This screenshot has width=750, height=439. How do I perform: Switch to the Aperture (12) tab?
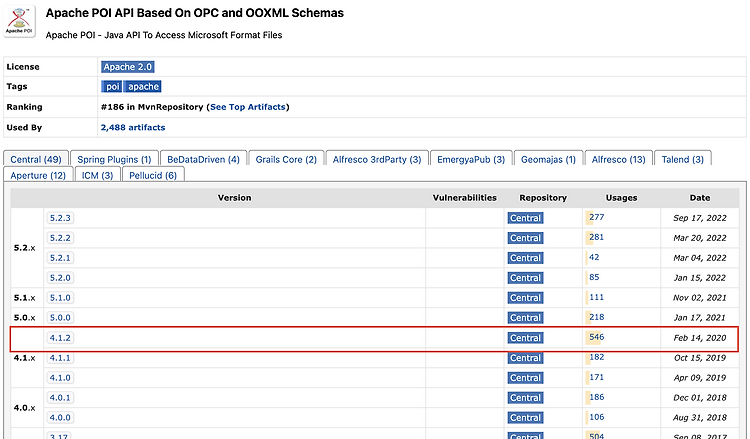pyautogui.click(x=38, y=175)
